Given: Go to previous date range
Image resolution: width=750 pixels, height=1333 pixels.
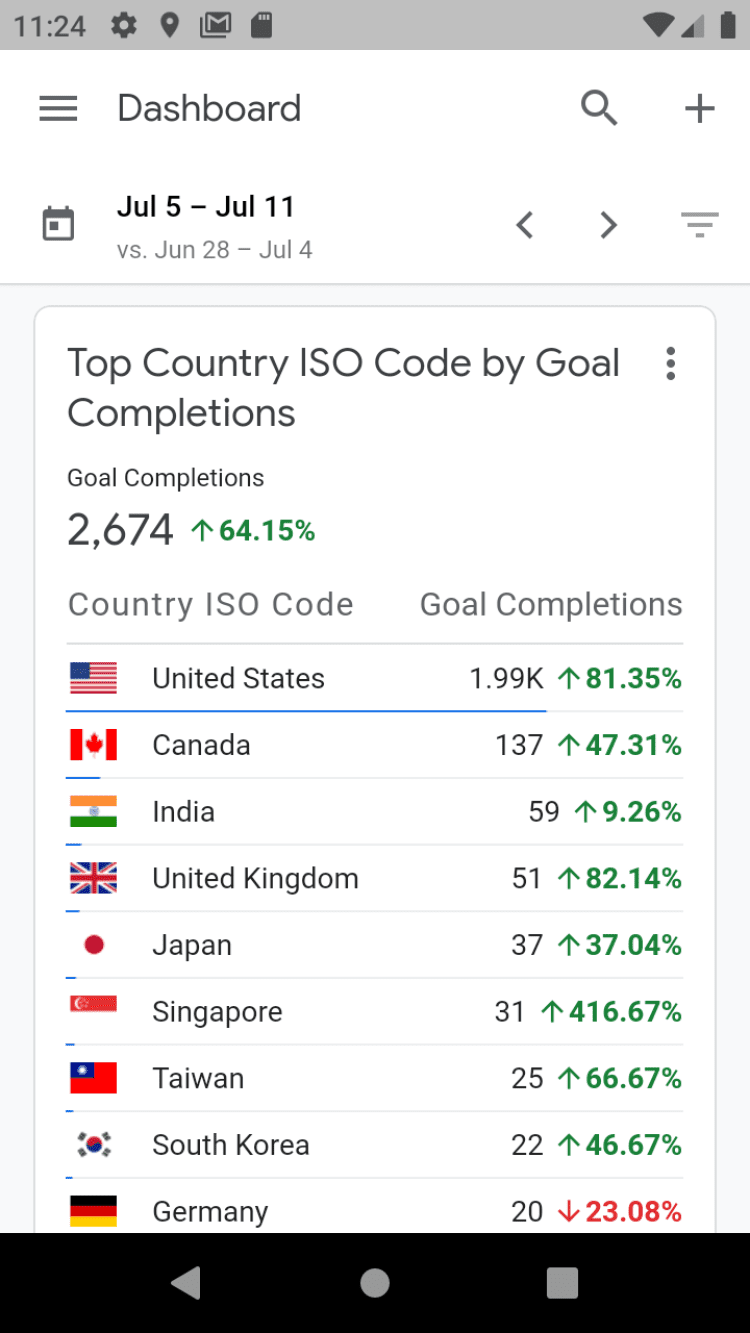Looking at the screenshot, I should pos(524,226).
